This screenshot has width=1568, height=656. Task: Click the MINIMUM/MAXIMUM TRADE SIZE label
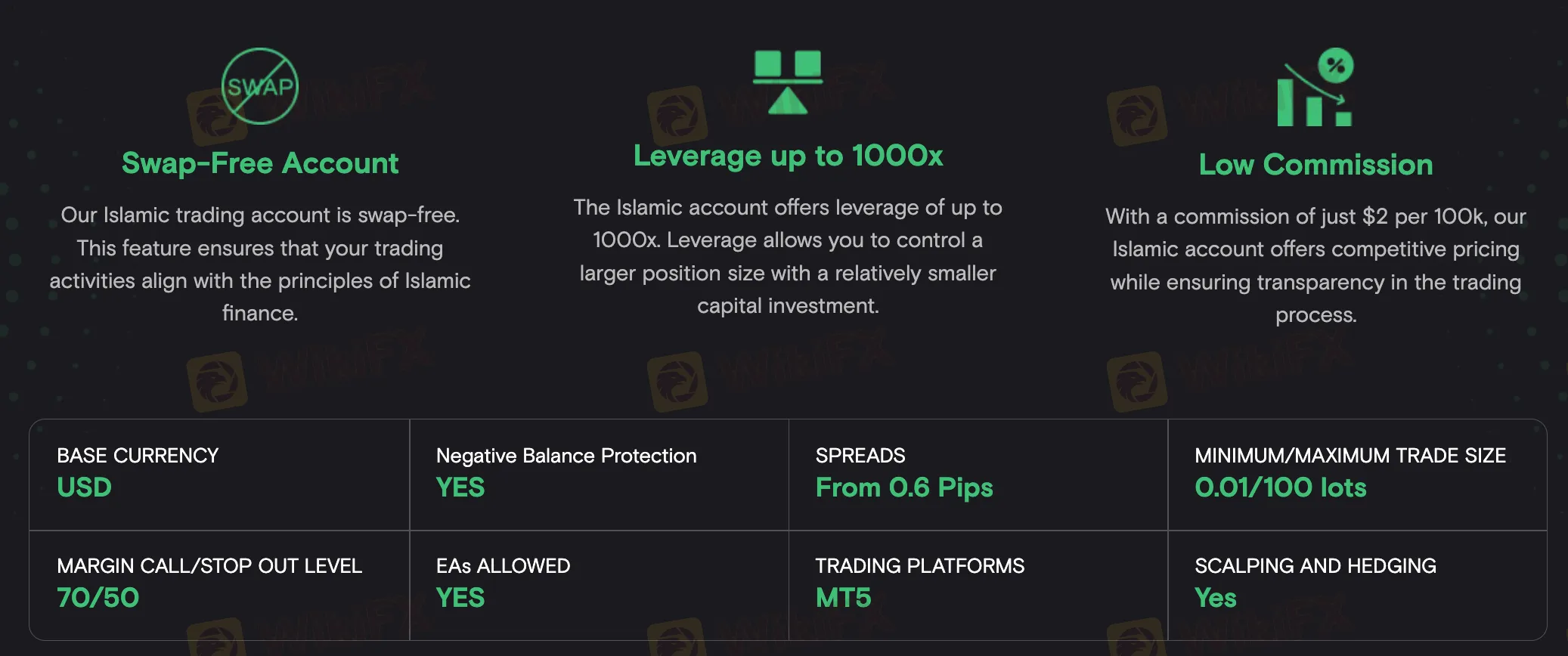pyautogui.click(x=1350, y=456)
